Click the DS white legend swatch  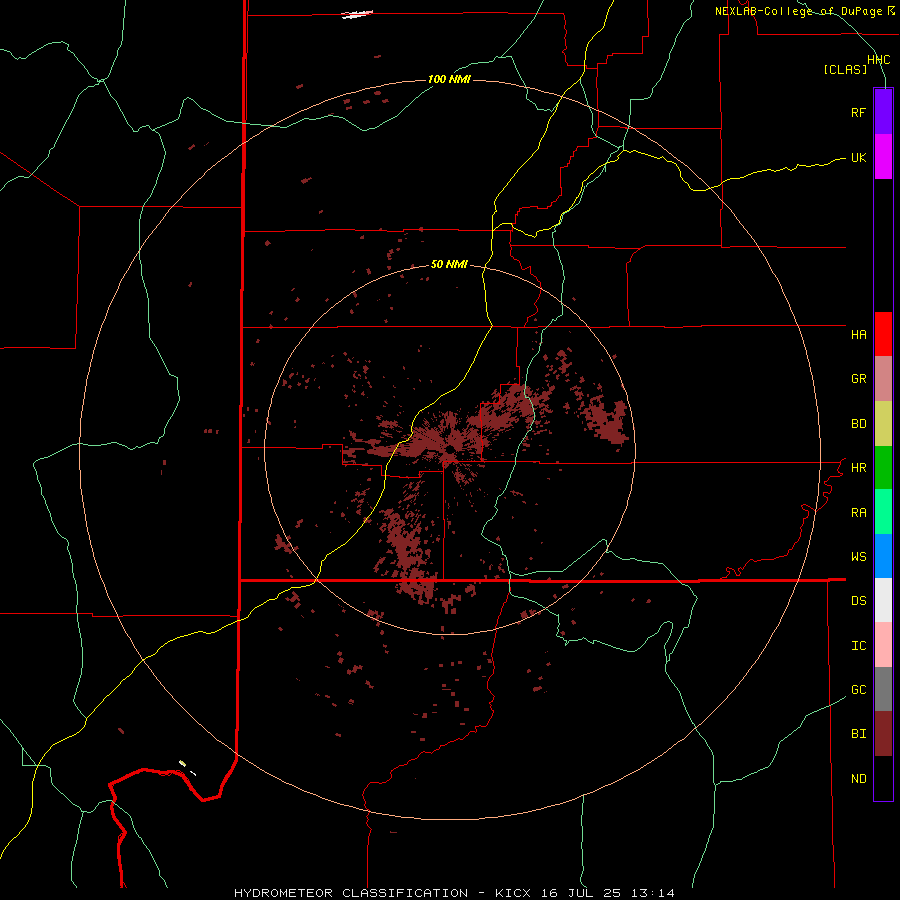883,600
